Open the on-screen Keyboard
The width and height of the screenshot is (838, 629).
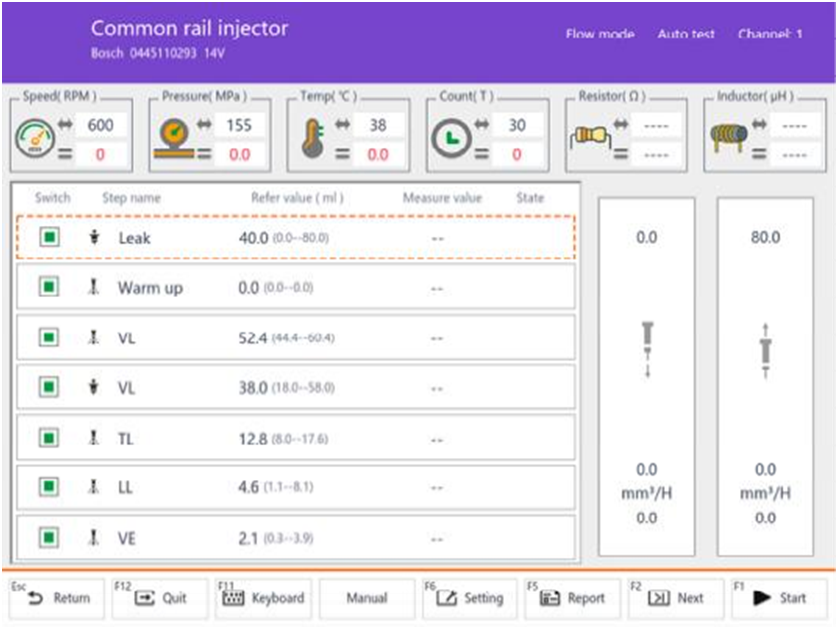264,598
